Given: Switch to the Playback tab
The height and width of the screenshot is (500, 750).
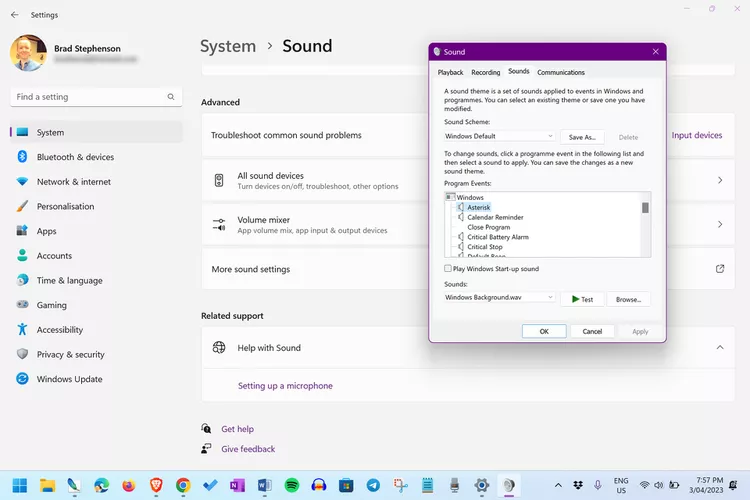Looking at the screenshot, I should (451, 72).
